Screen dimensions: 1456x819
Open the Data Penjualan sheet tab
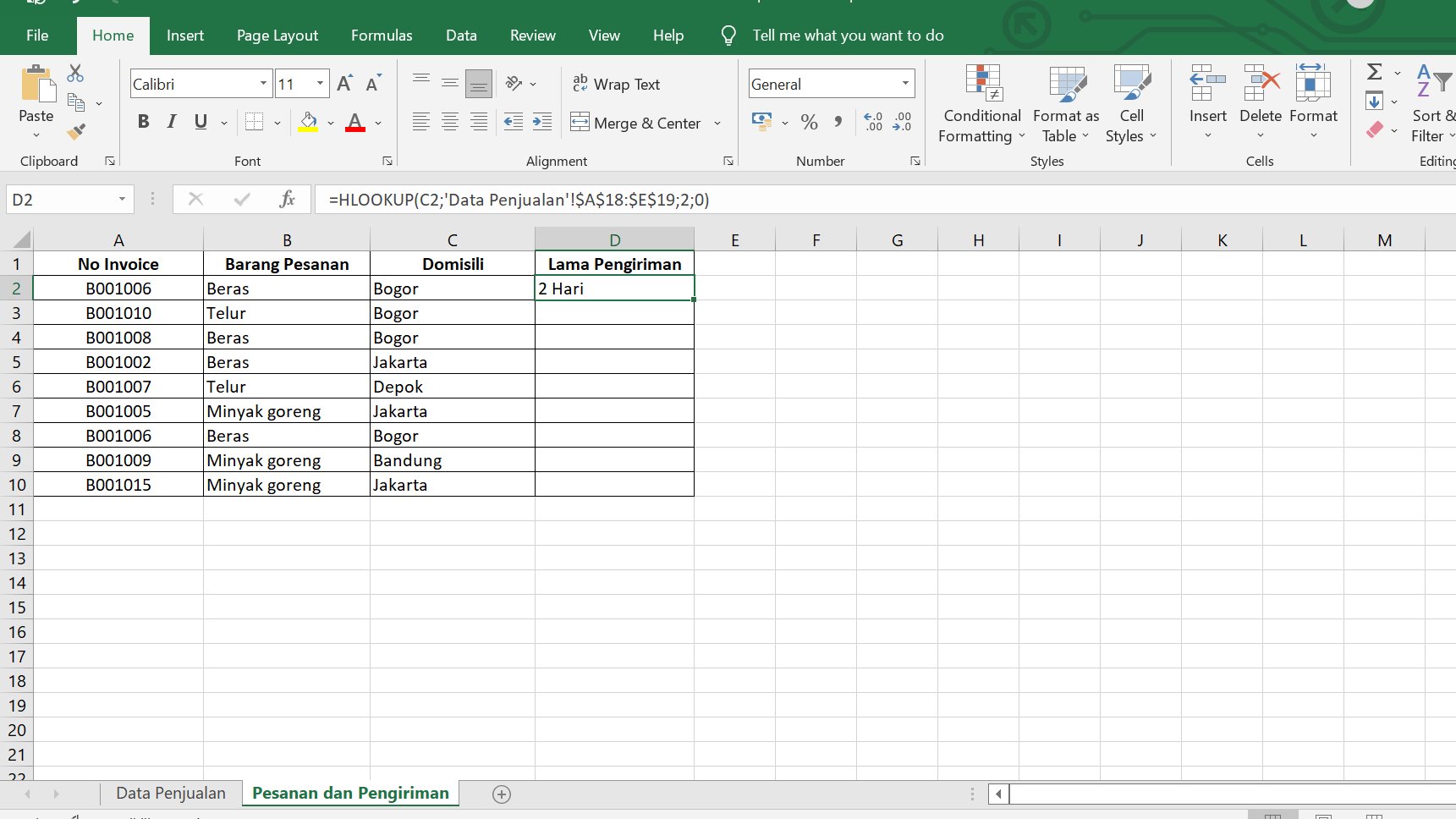pyautogui.click(x=171, y=793)
